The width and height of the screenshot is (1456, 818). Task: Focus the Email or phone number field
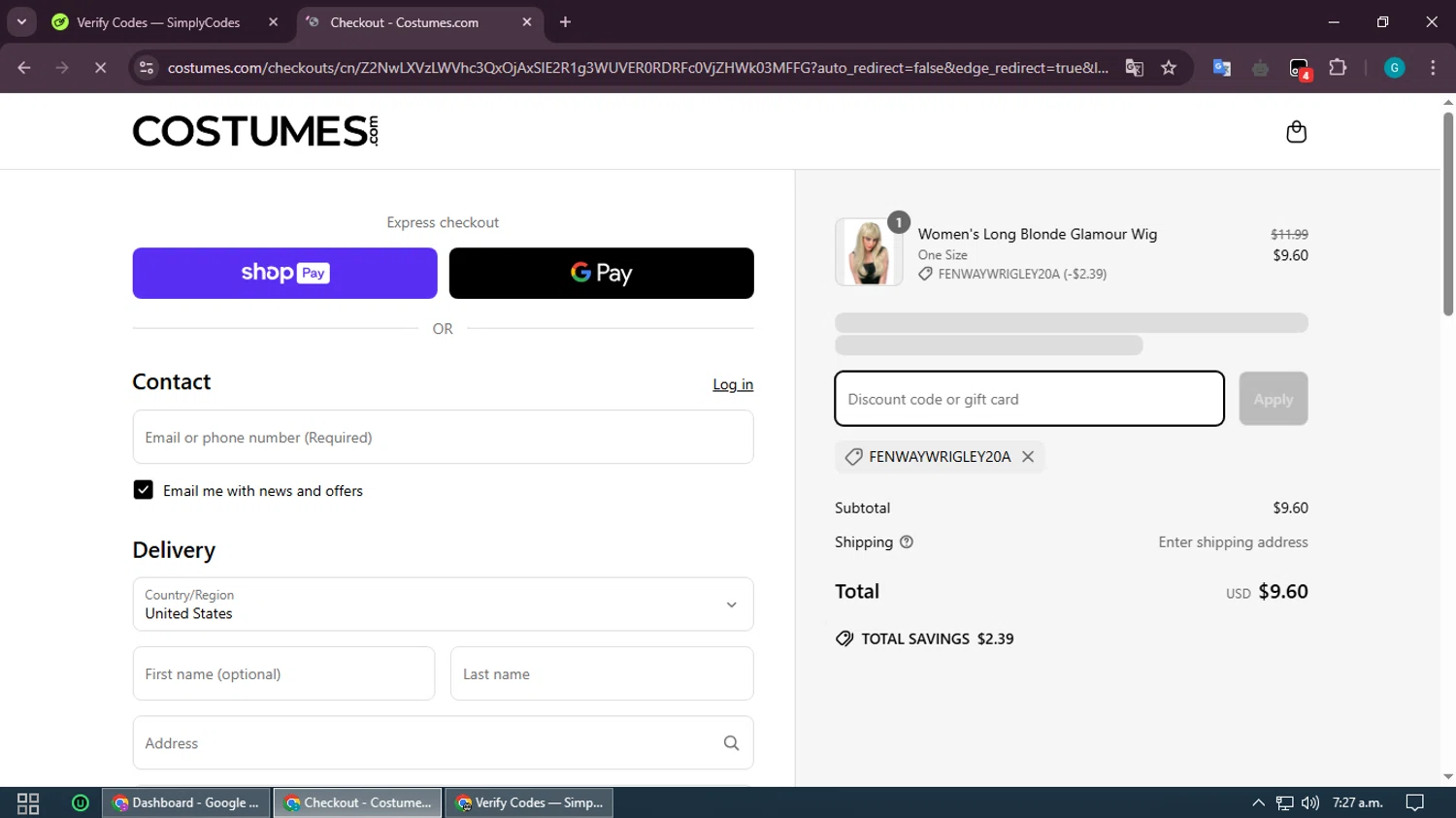click(x=443, y=437)
